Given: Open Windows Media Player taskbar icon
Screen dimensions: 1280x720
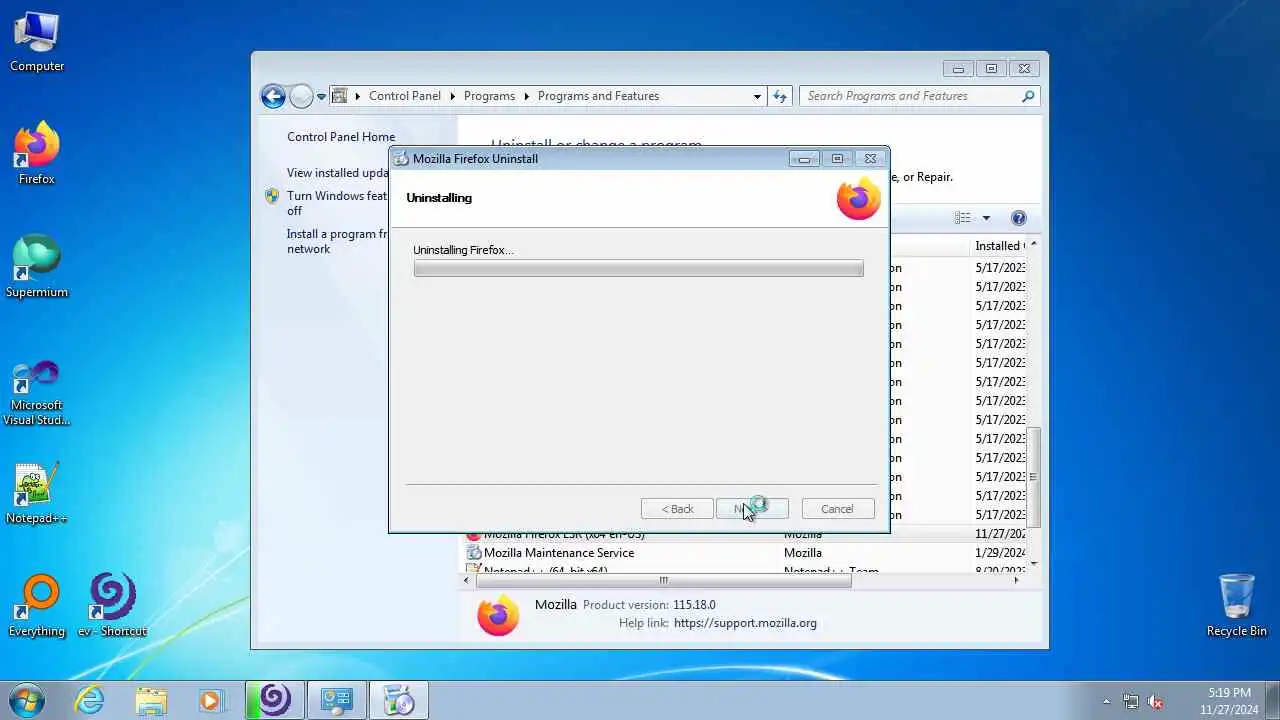Looking at the screenshot, I should 211,700.
